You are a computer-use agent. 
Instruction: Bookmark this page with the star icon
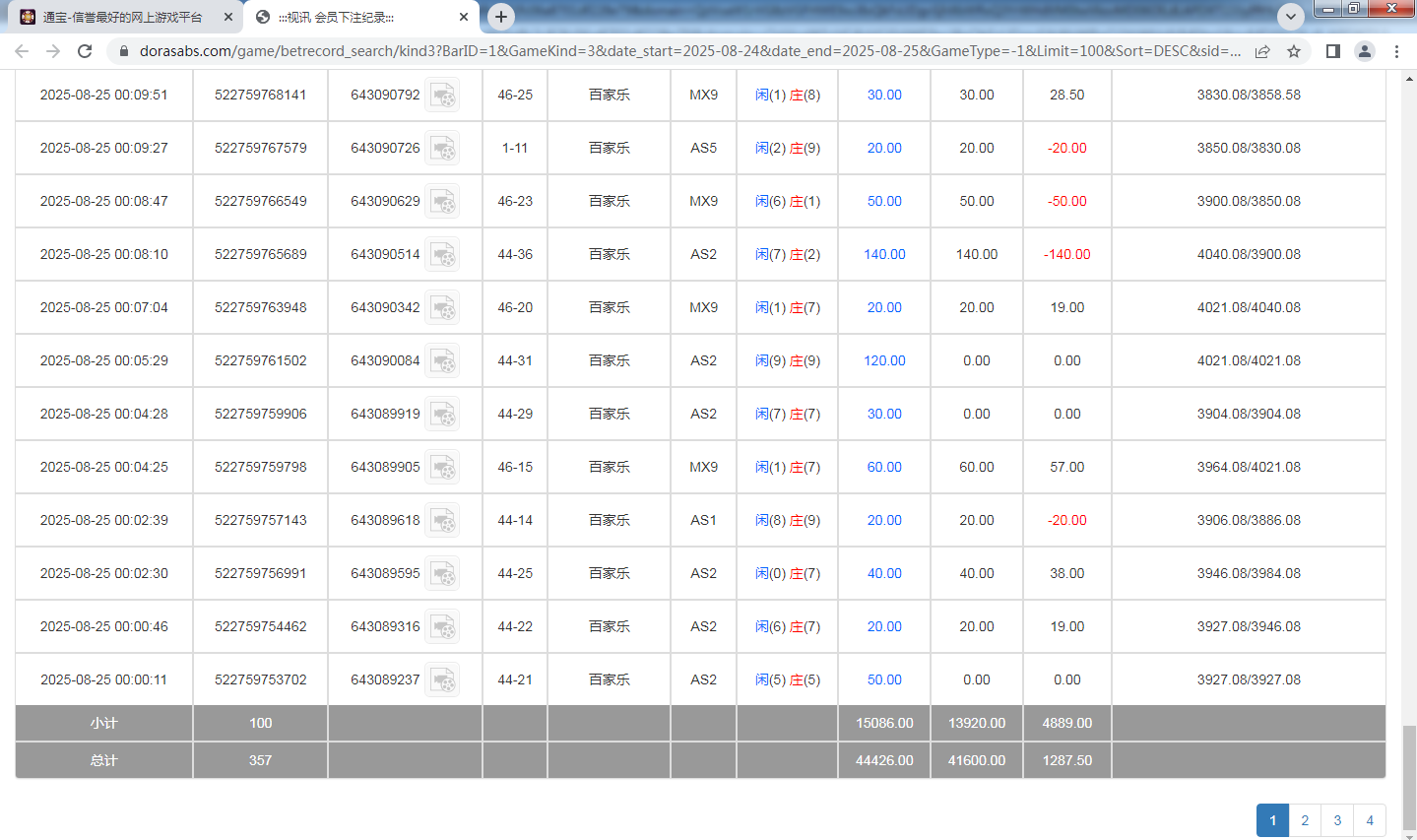click(1295, 50)
